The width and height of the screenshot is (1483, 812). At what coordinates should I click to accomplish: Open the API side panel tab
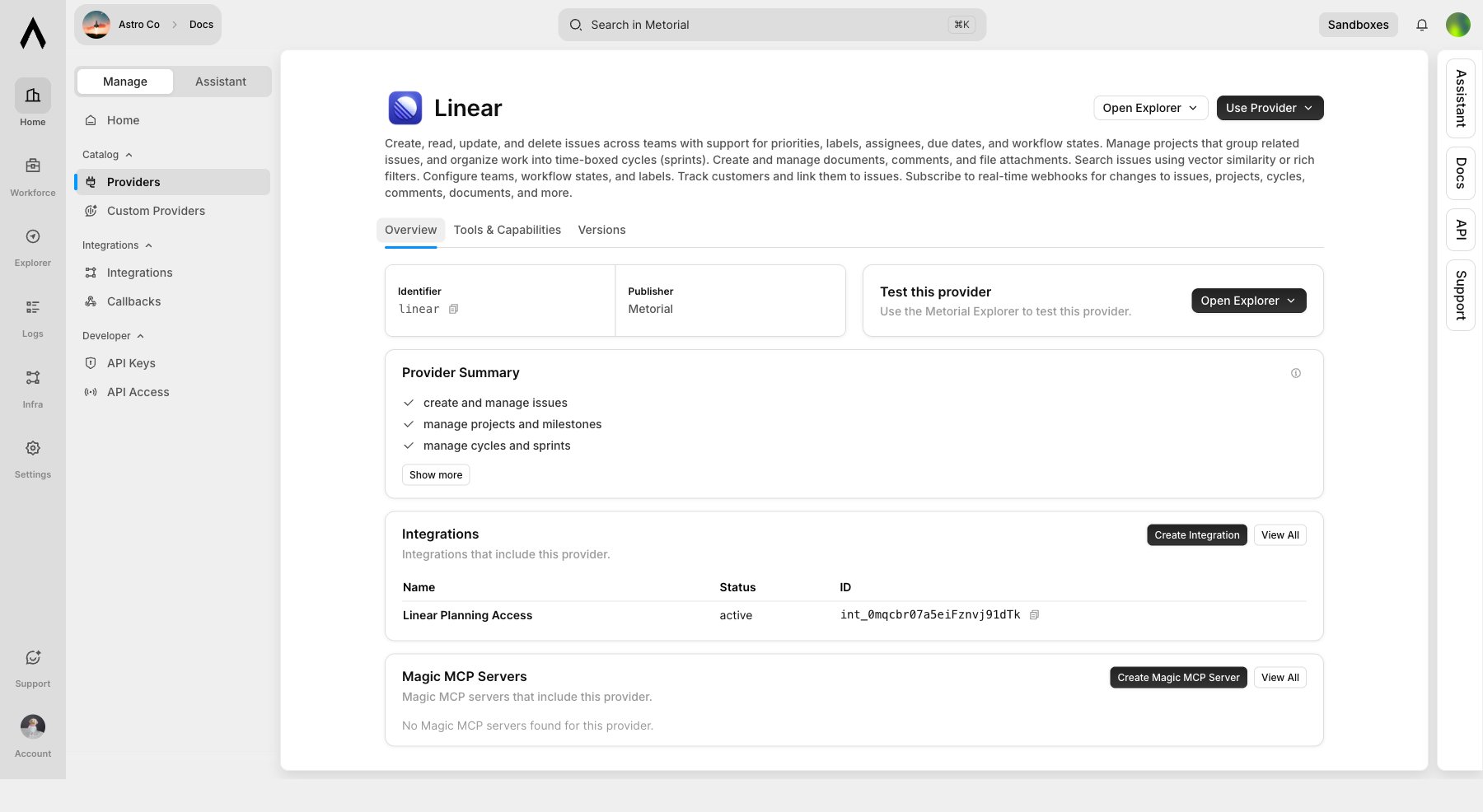point(1461,230)
